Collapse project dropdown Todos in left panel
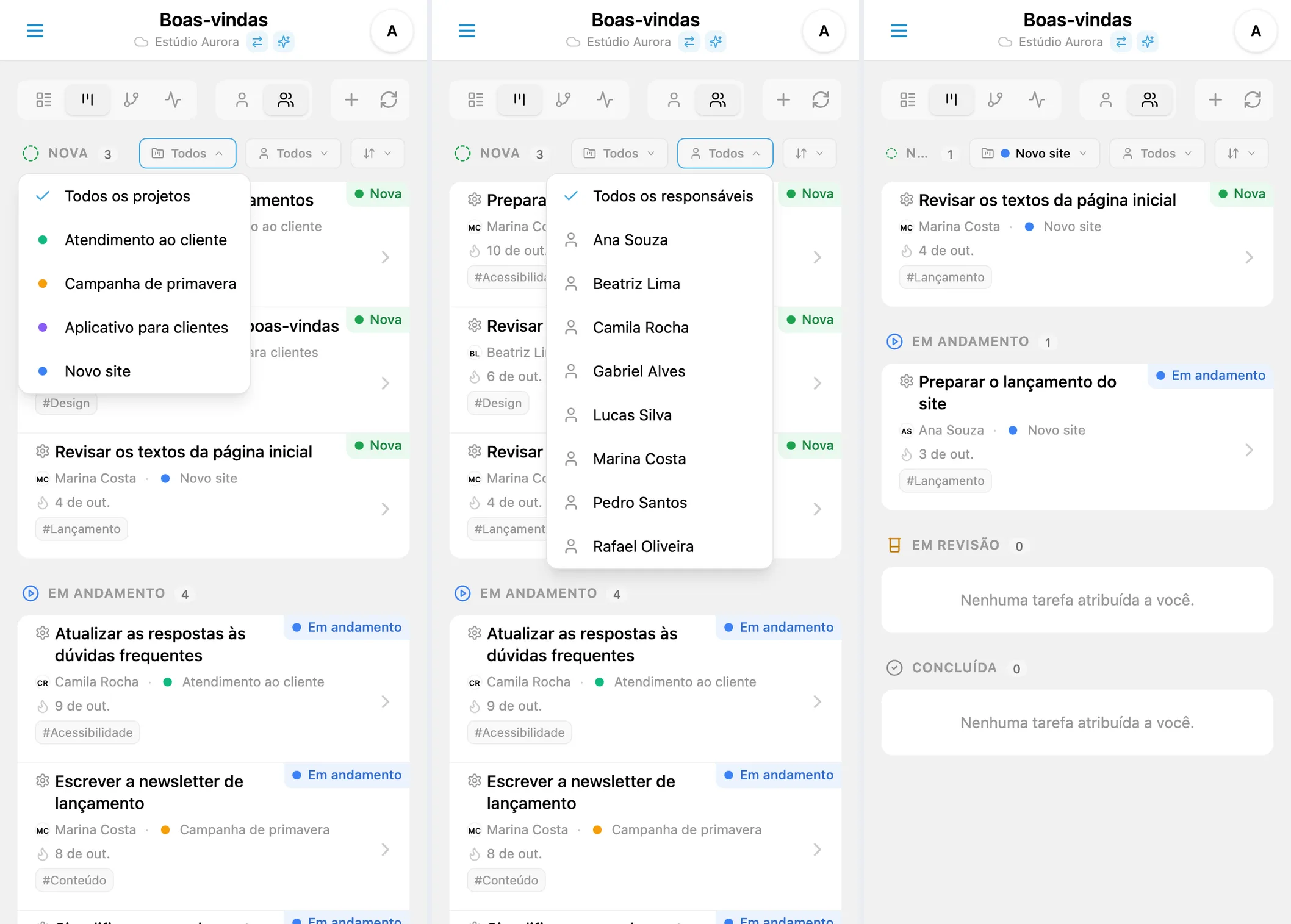This screenshot has height=924, width=1291. click(x=187, y=153)
